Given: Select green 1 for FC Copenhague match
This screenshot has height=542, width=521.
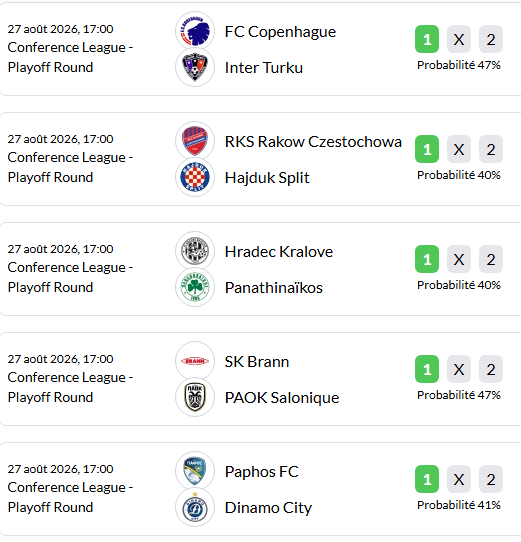Looking at the screenshot, I should point(427,39).
